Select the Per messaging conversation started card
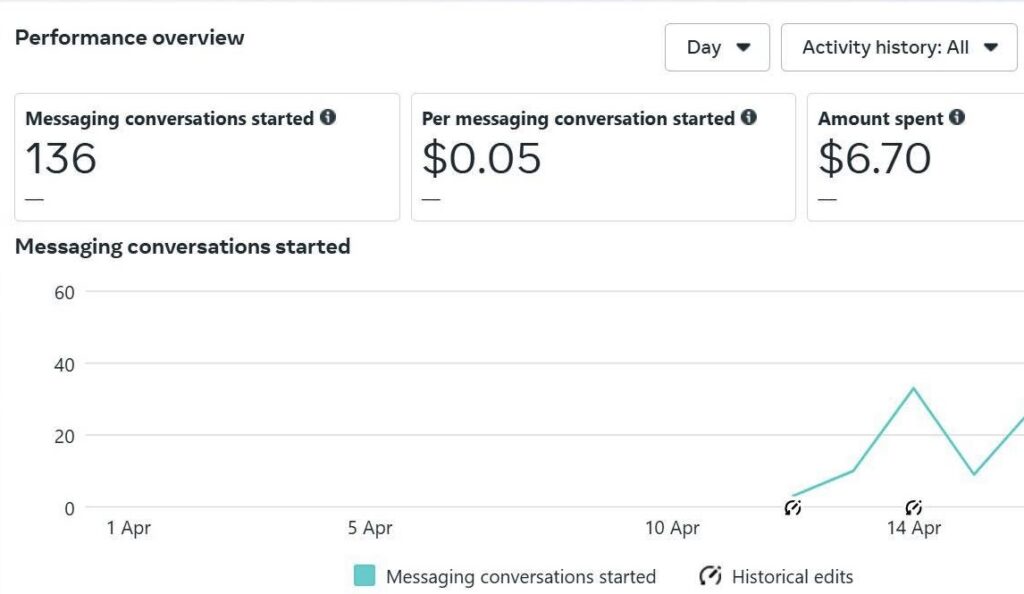This screenshot has height=594, width=1024. pos(603,157)
